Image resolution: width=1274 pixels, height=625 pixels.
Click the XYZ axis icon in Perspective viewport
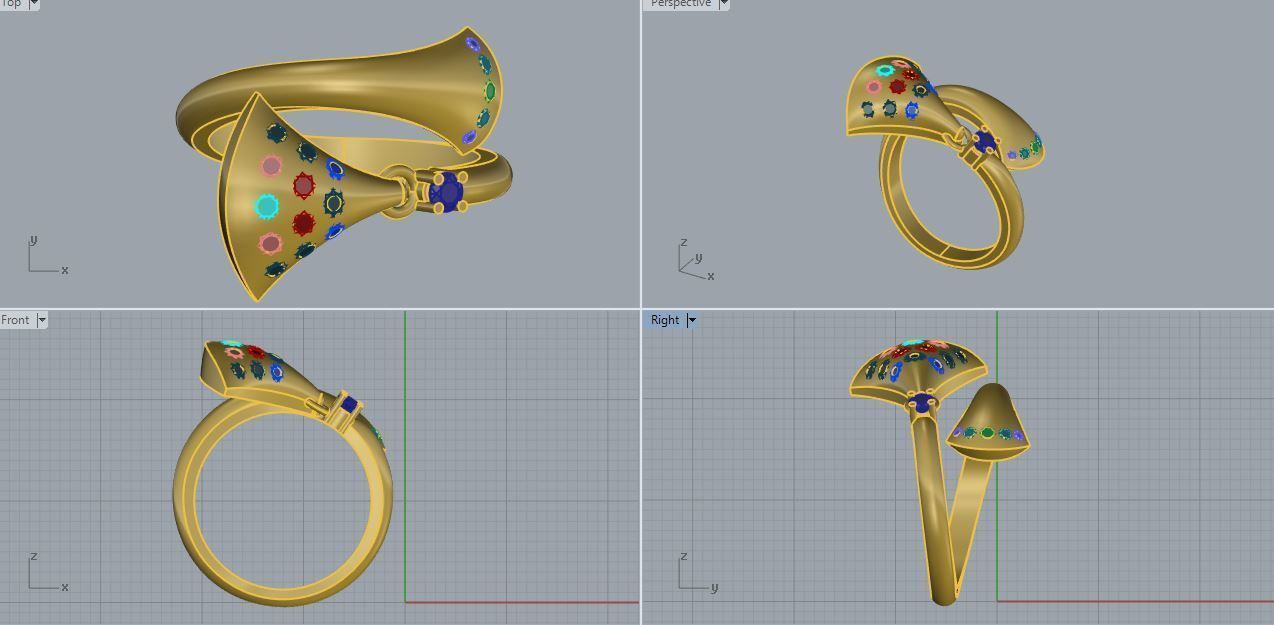click(695, 258)
